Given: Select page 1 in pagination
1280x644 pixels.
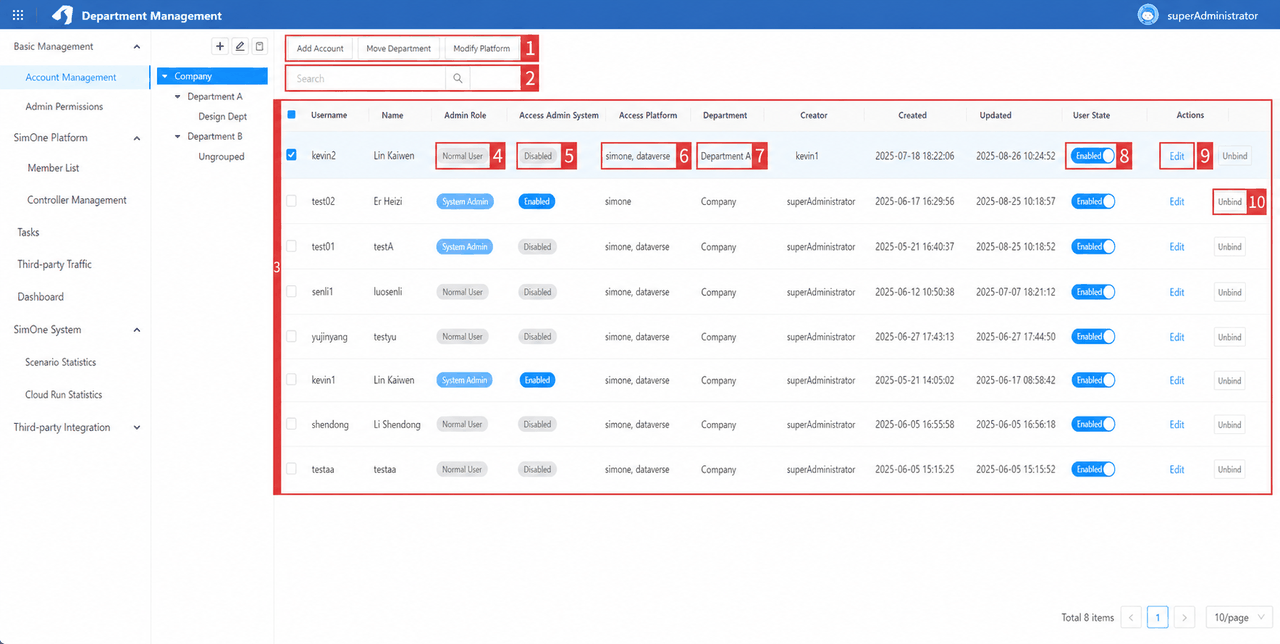Looking at the screenshot, I should [x=1158, y=618].
